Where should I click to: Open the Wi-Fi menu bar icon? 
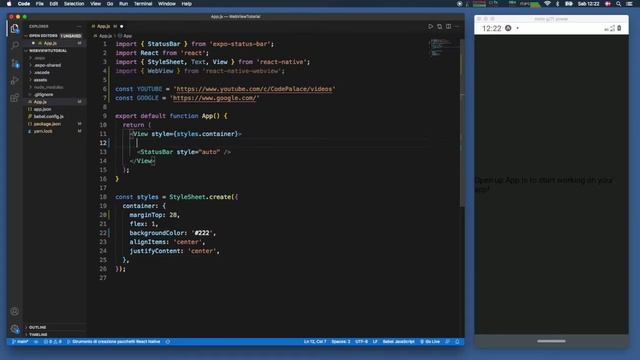[x=547, y=4]
